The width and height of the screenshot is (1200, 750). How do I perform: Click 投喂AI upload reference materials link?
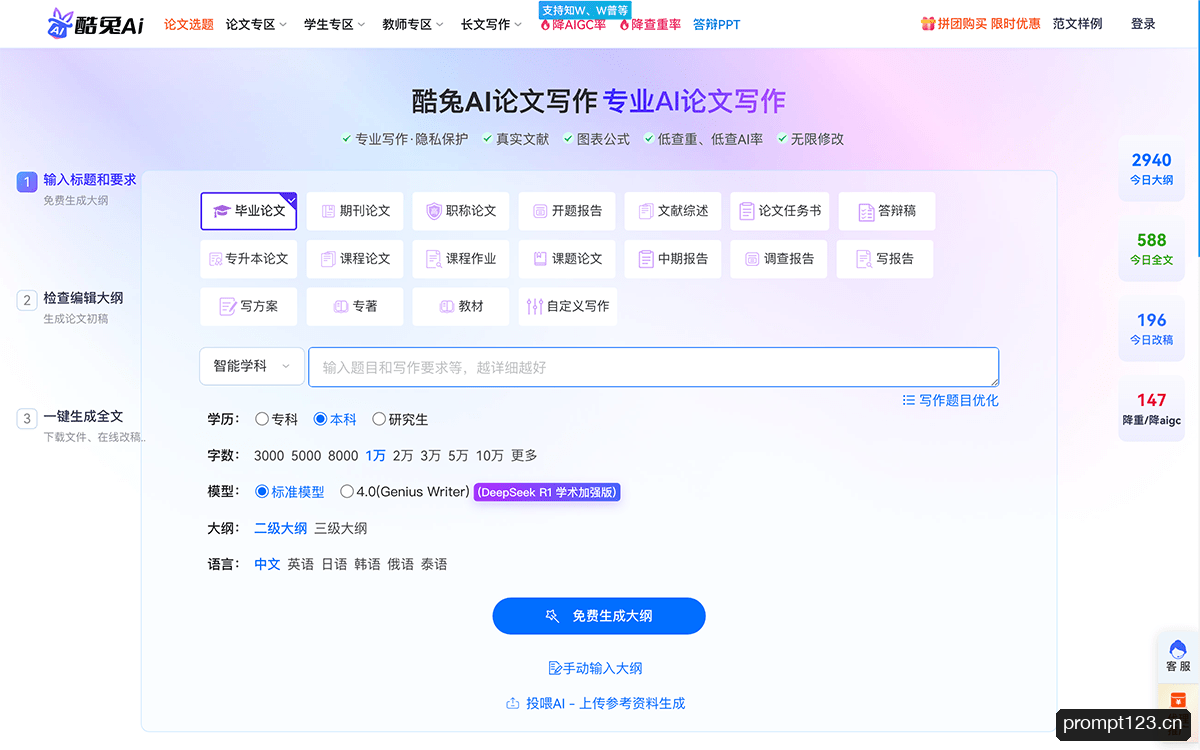[x=596, y=703]
